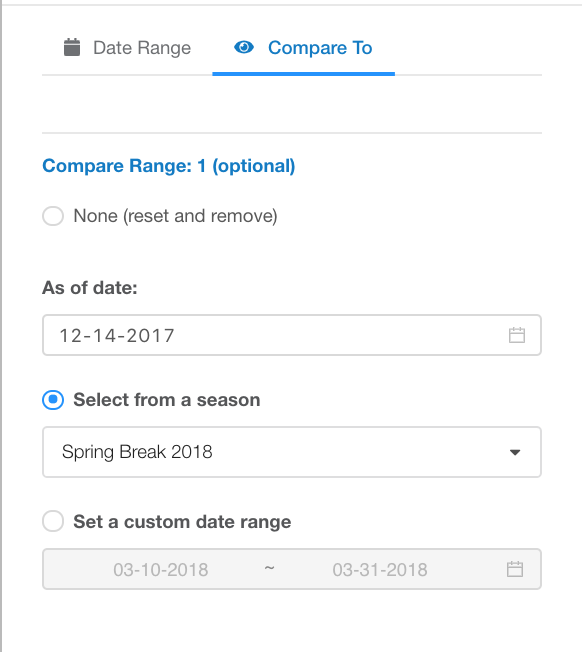Screen dimensions: 582x652
Task: Click the Set a custom date range label
Action: coord(182,522)
